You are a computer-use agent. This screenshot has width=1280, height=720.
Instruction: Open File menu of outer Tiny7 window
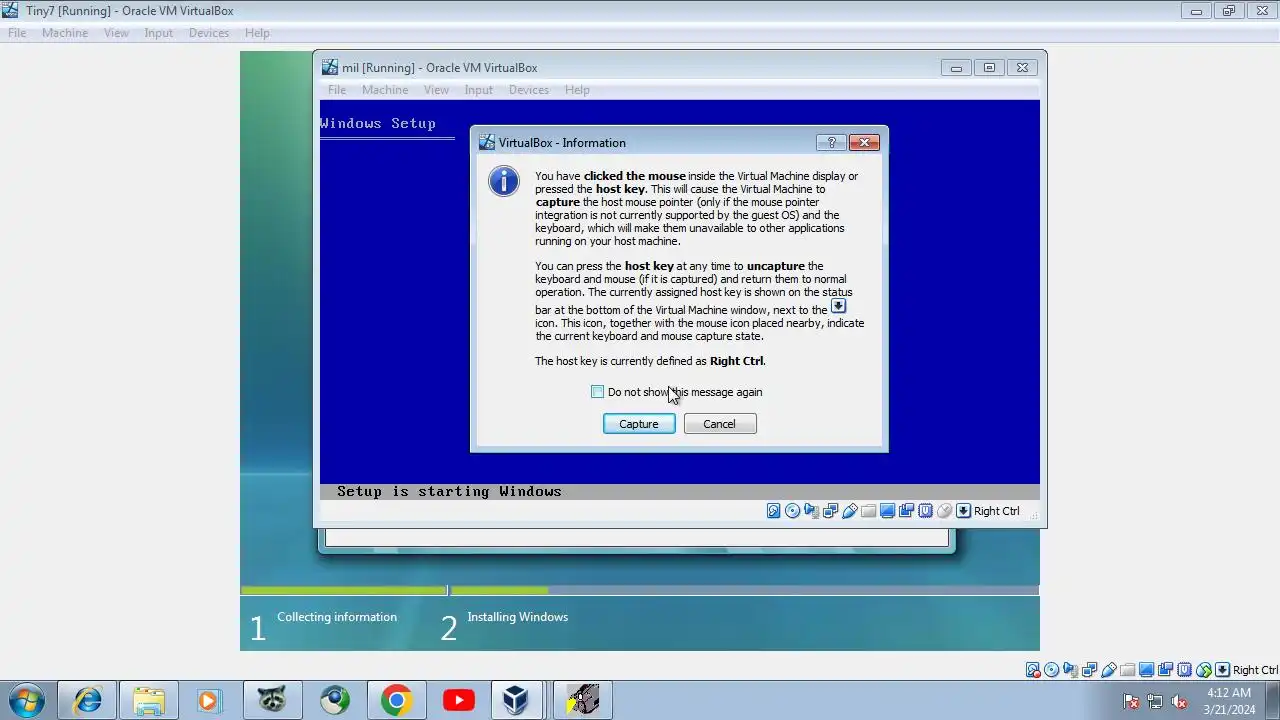(17, 33)
